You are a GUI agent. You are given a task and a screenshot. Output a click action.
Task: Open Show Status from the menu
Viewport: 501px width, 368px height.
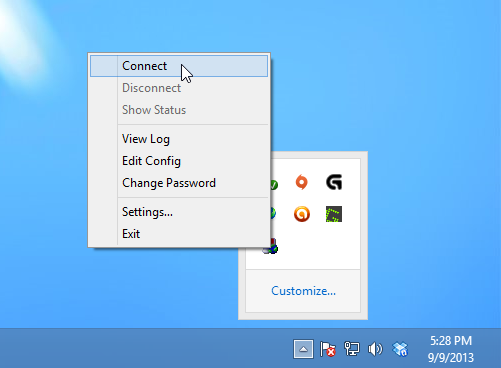coord(179,110)
